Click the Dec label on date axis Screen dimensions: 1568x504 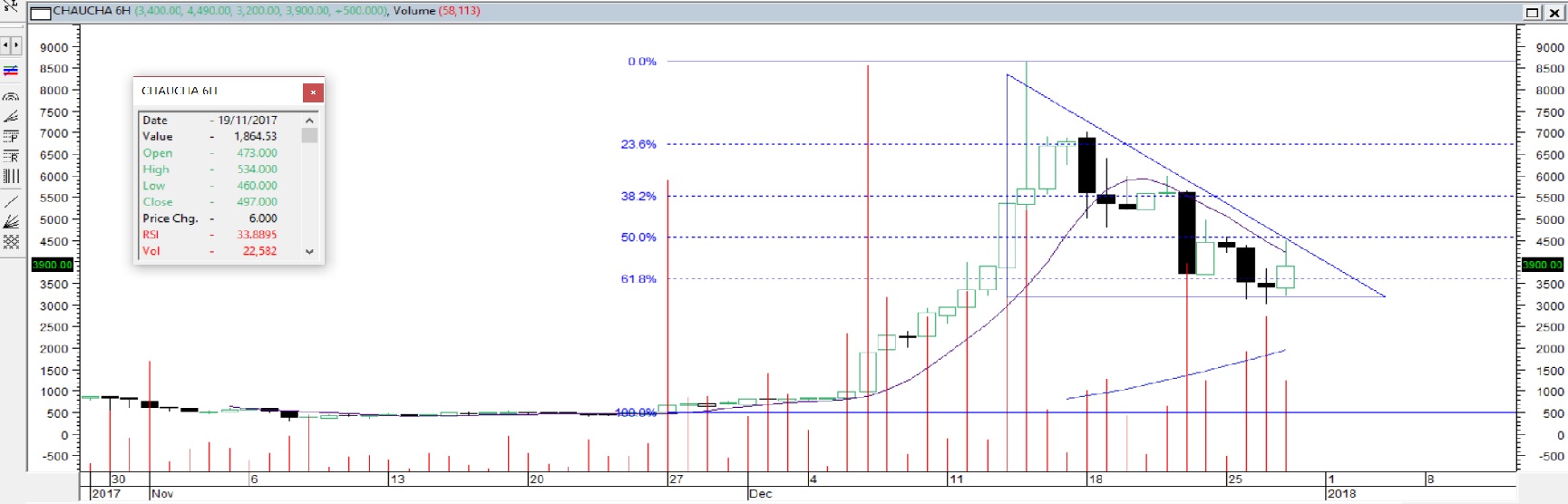(x=761, y=493)
